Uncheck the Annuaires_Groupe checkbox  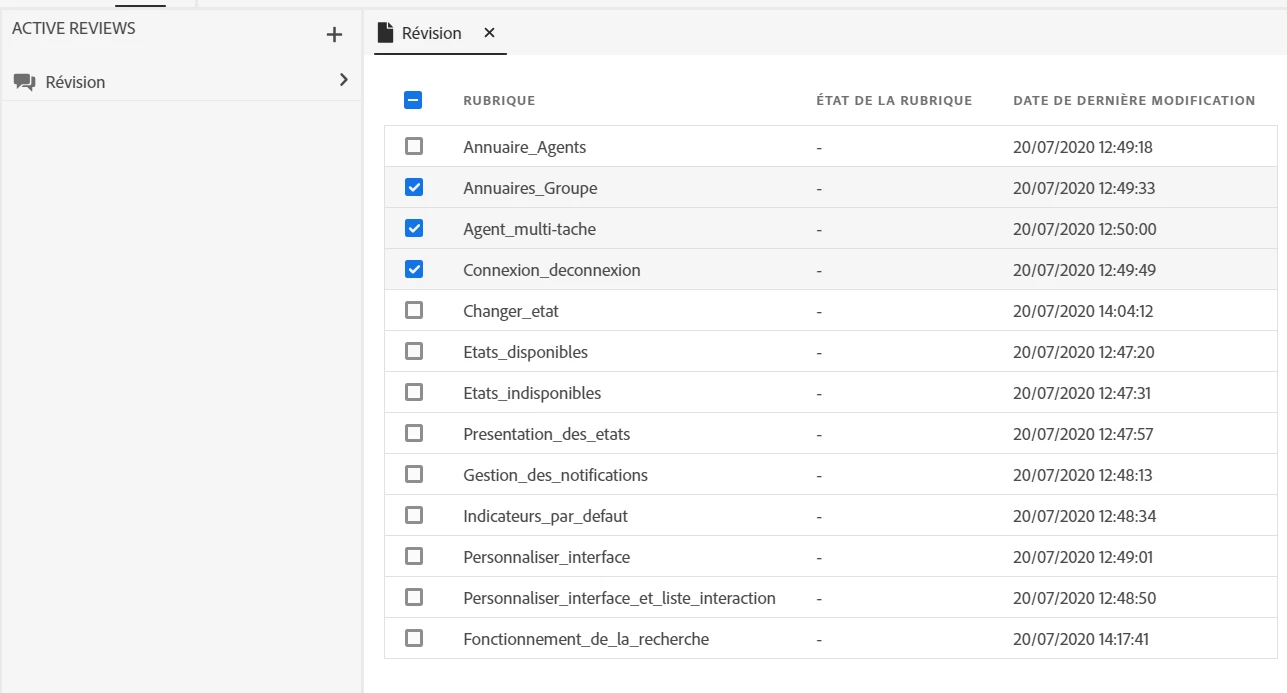414,188
